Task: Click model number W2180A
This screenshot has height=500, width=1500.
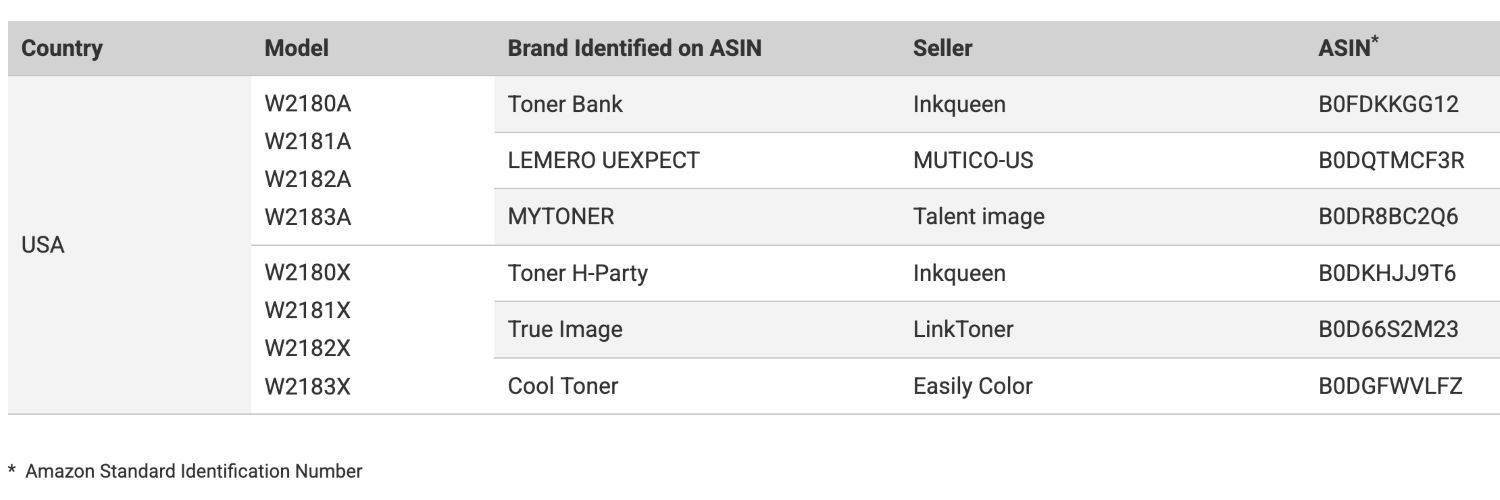Action: [x=307, y=104]
